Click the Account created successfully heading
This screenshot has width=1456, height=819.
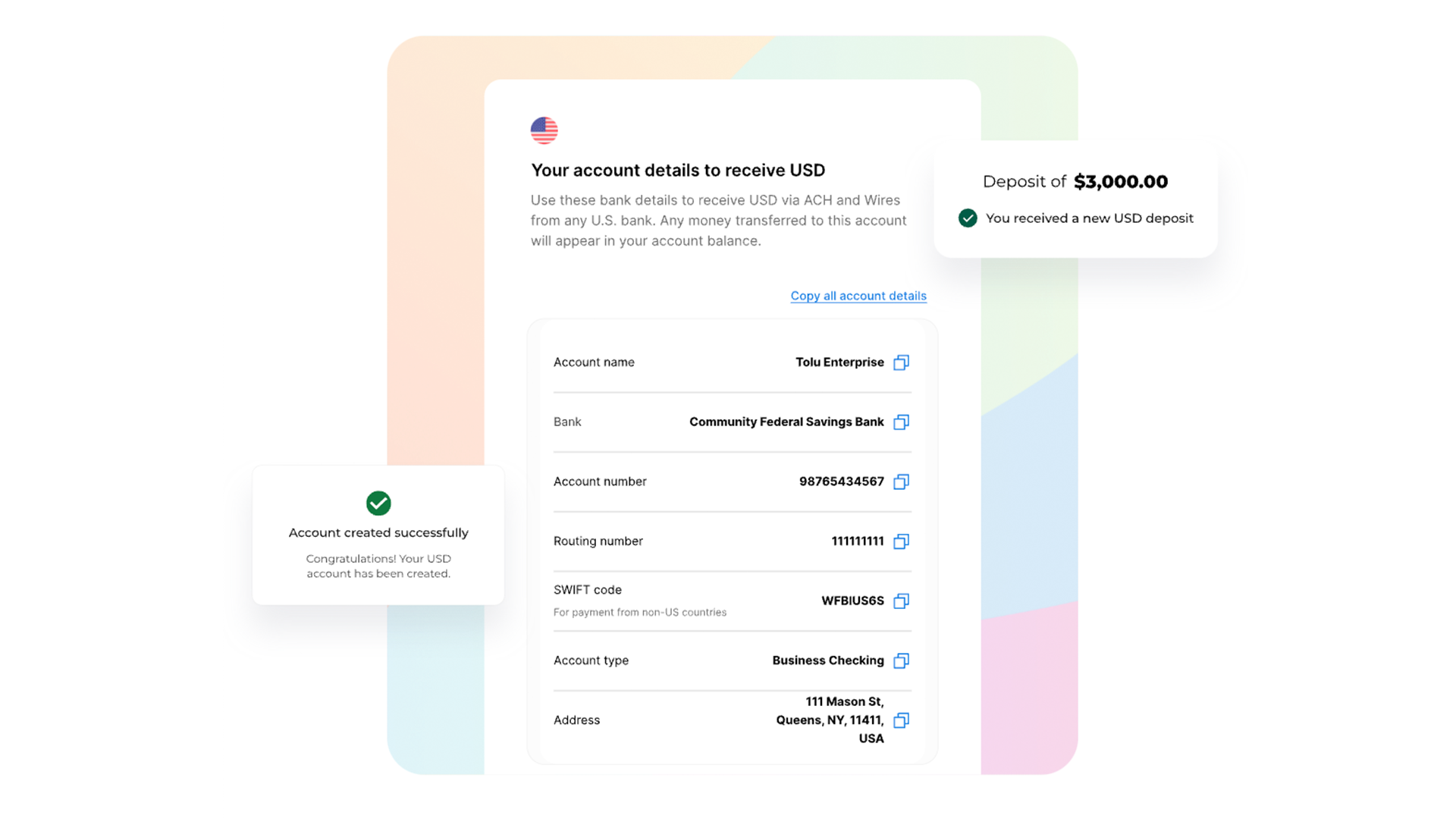(378, 533)
